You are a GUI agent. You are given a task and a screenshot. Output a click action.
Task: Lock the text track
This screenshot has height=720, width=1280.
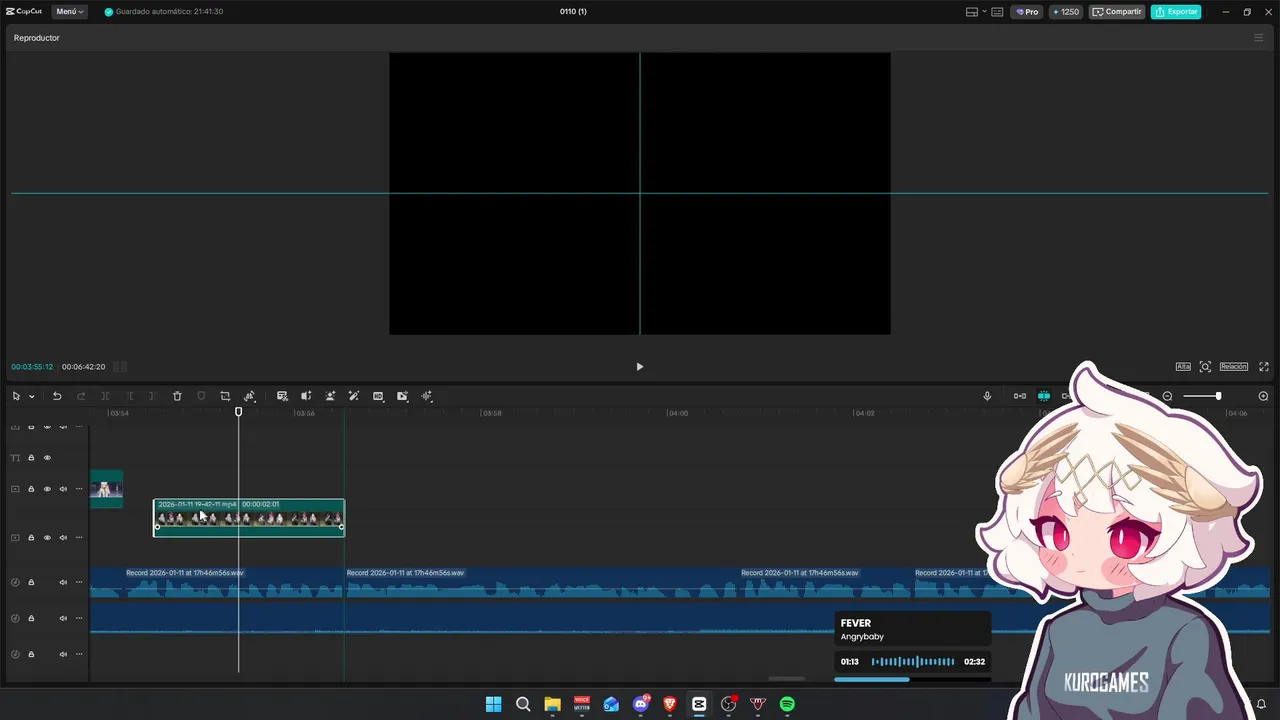[x=31, y=458]
